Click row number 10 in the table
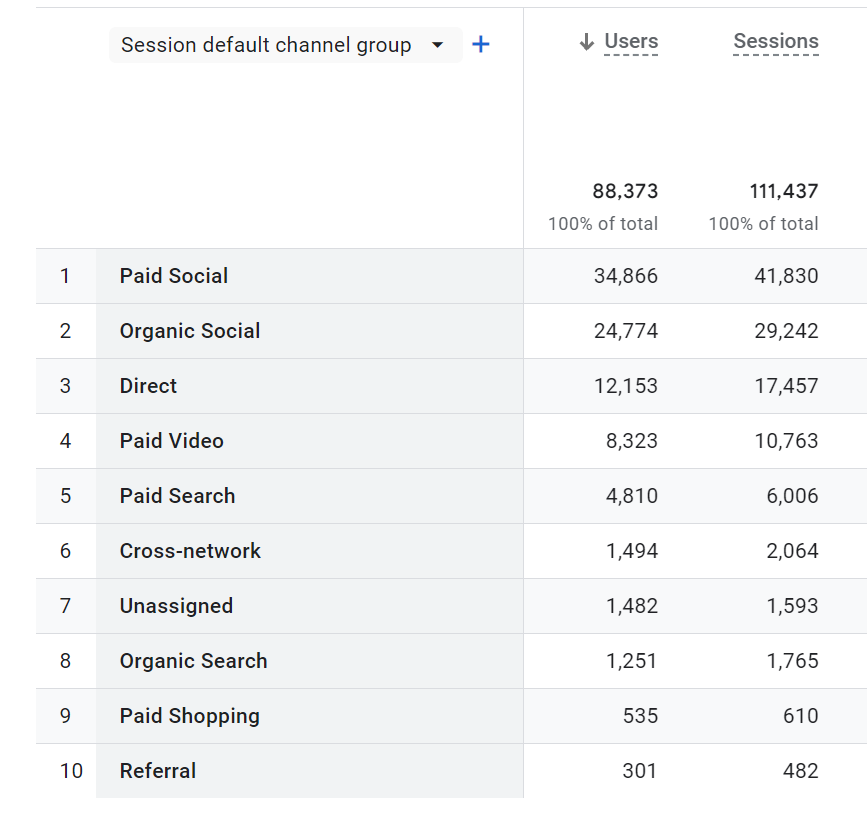 click(71, 771)
